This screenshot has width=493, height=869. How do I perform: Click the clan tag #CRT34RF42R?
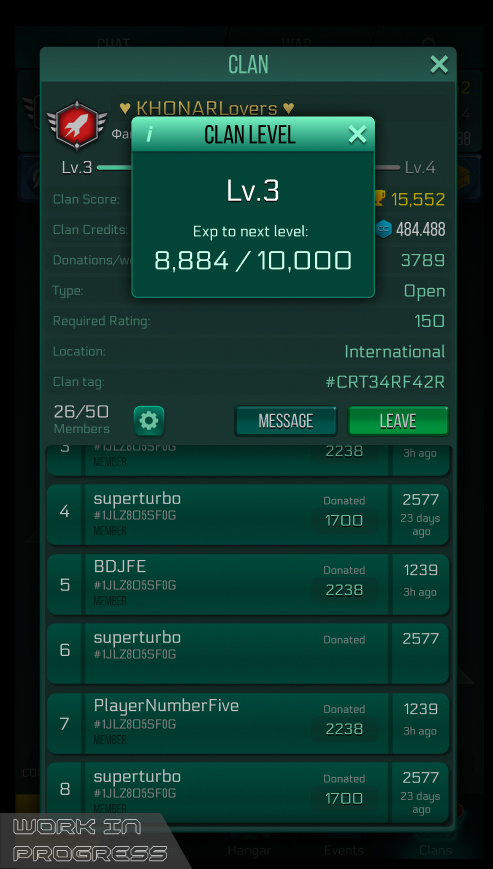click(x=385, y=382)
